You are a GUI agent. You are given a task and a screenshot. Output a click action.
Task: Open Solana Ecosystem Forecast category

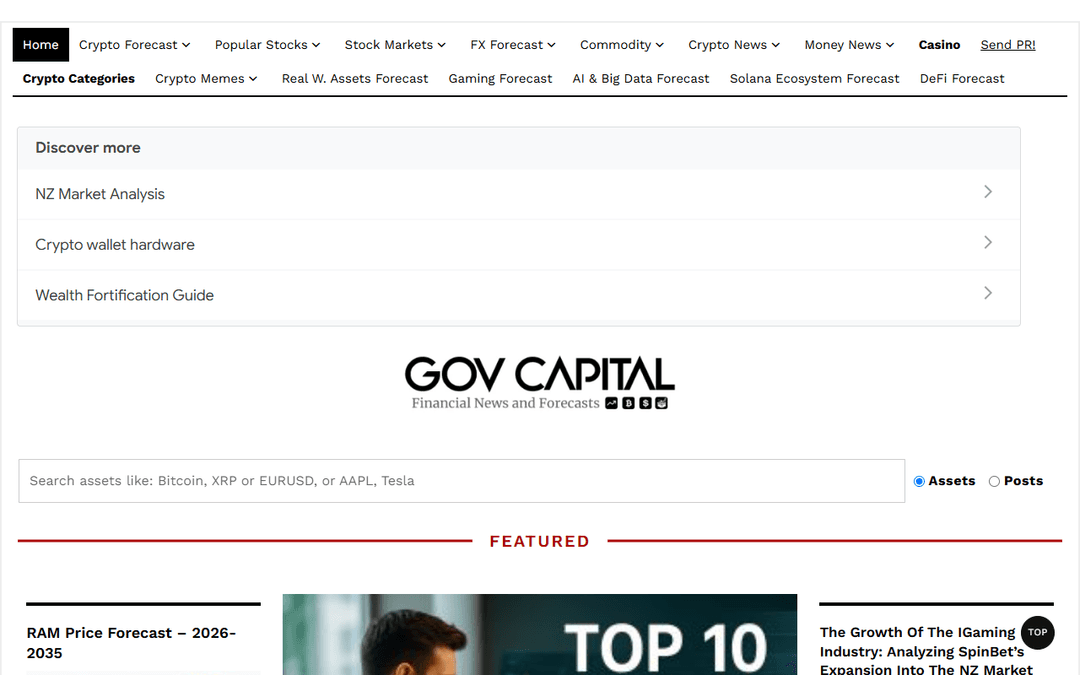[x=814, y=79]
